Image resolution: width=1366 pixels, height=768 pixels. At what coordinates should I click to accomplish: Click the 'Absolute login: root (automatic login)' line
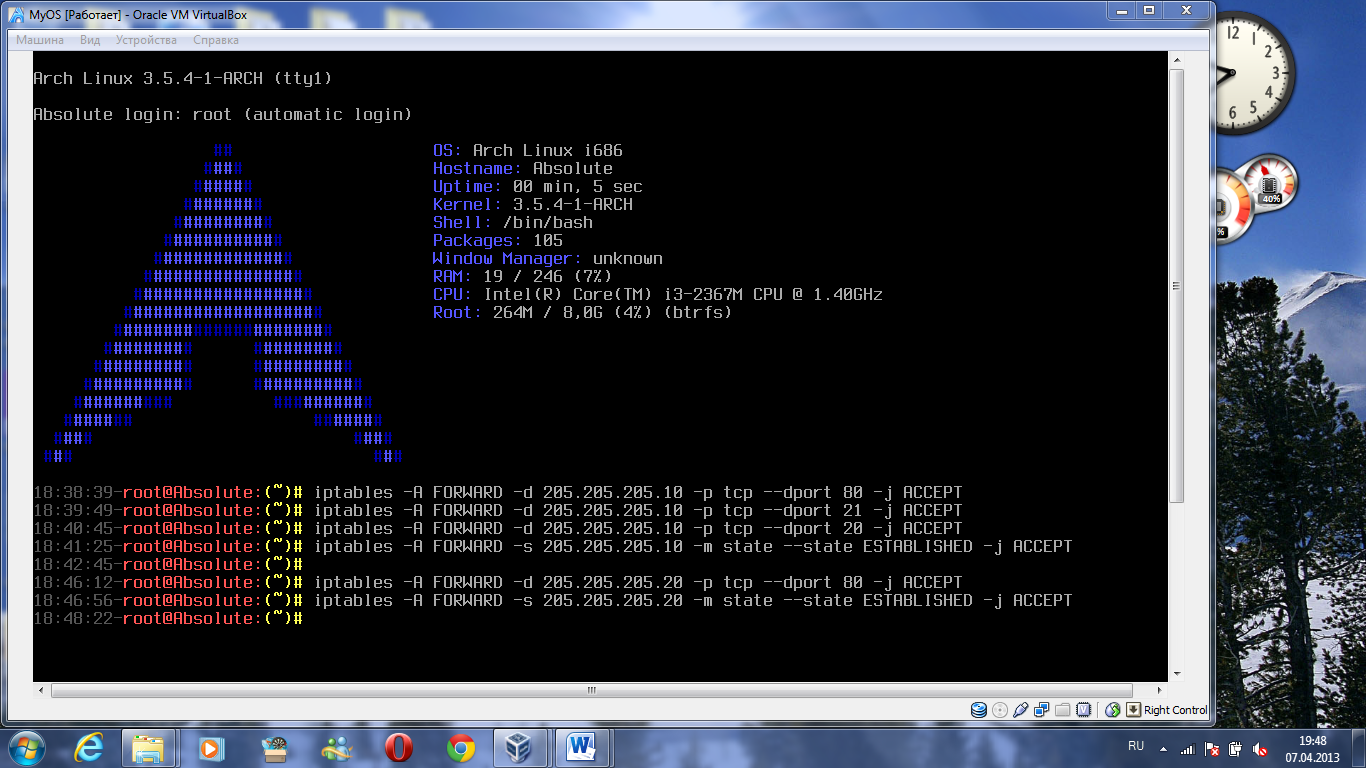pos(223,114)
